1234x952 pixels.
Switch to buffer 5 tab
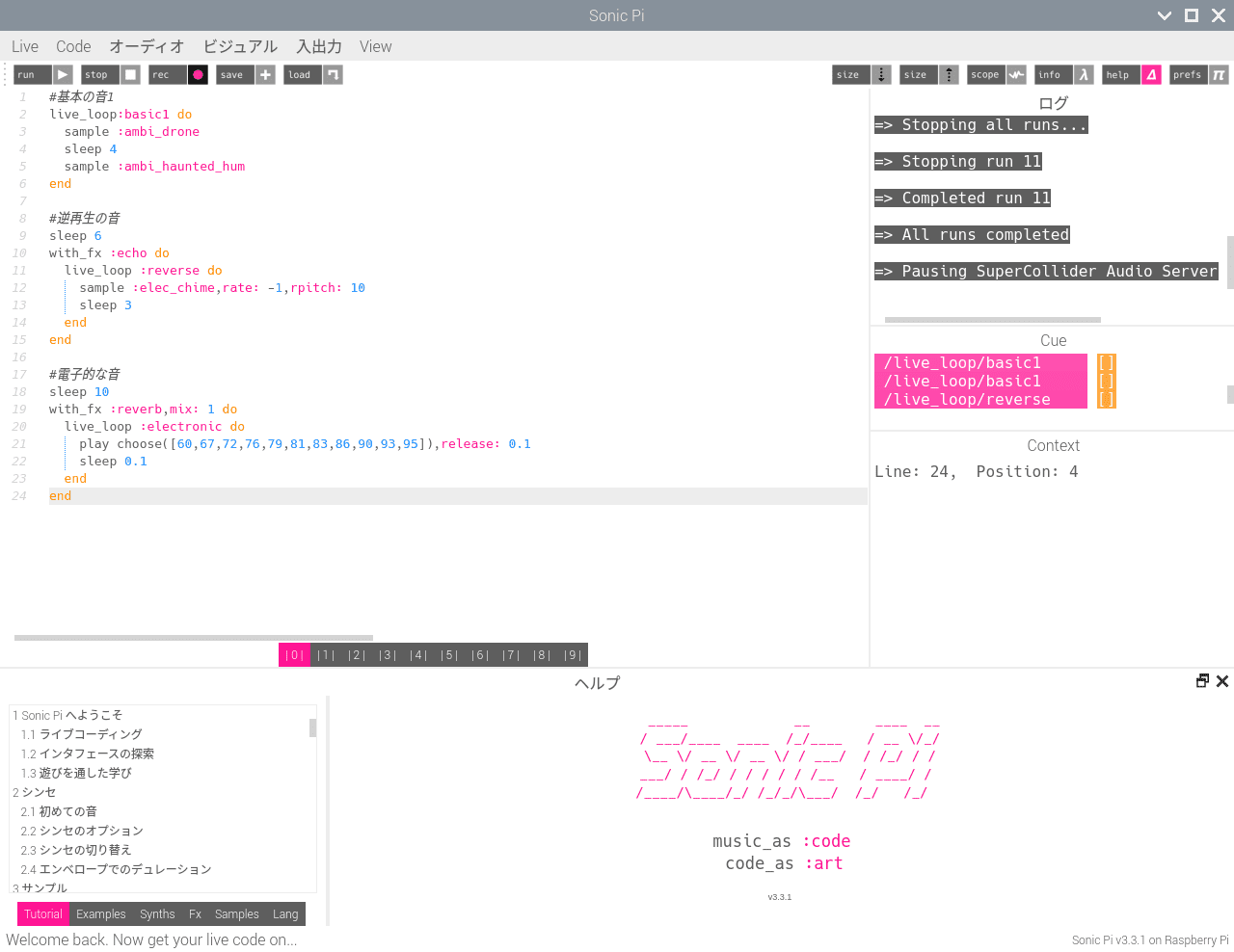(x=449, y=655)
